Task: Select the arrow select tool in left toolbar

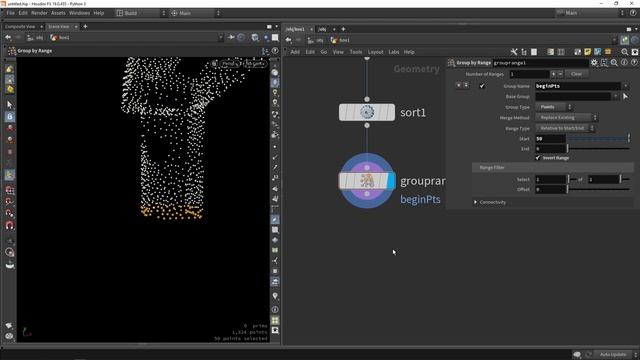Action: pos(10,104)
